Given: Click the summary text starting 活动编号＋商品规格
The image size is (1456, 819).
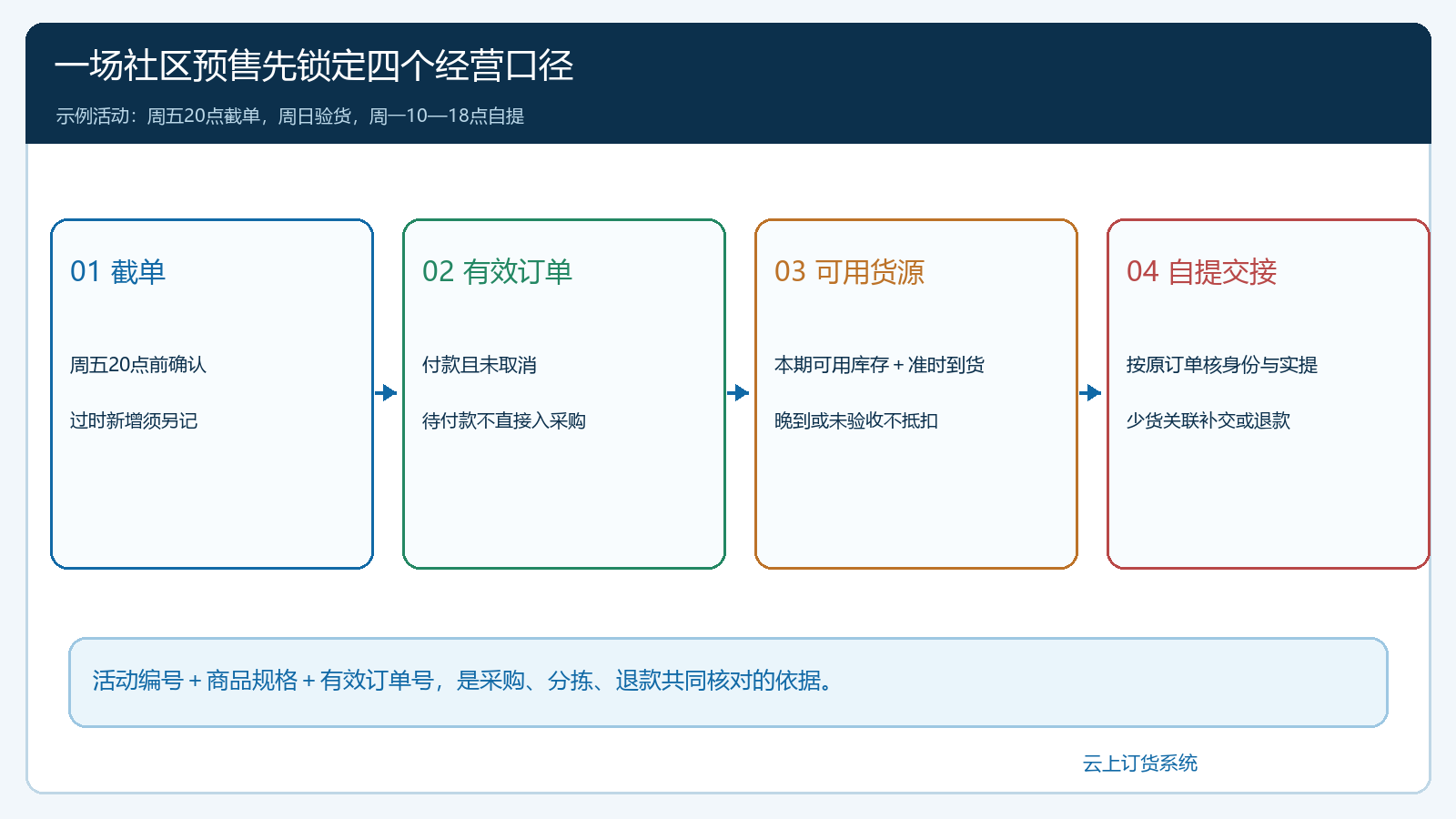Looking at the screenshot, I should pos(463,681).
